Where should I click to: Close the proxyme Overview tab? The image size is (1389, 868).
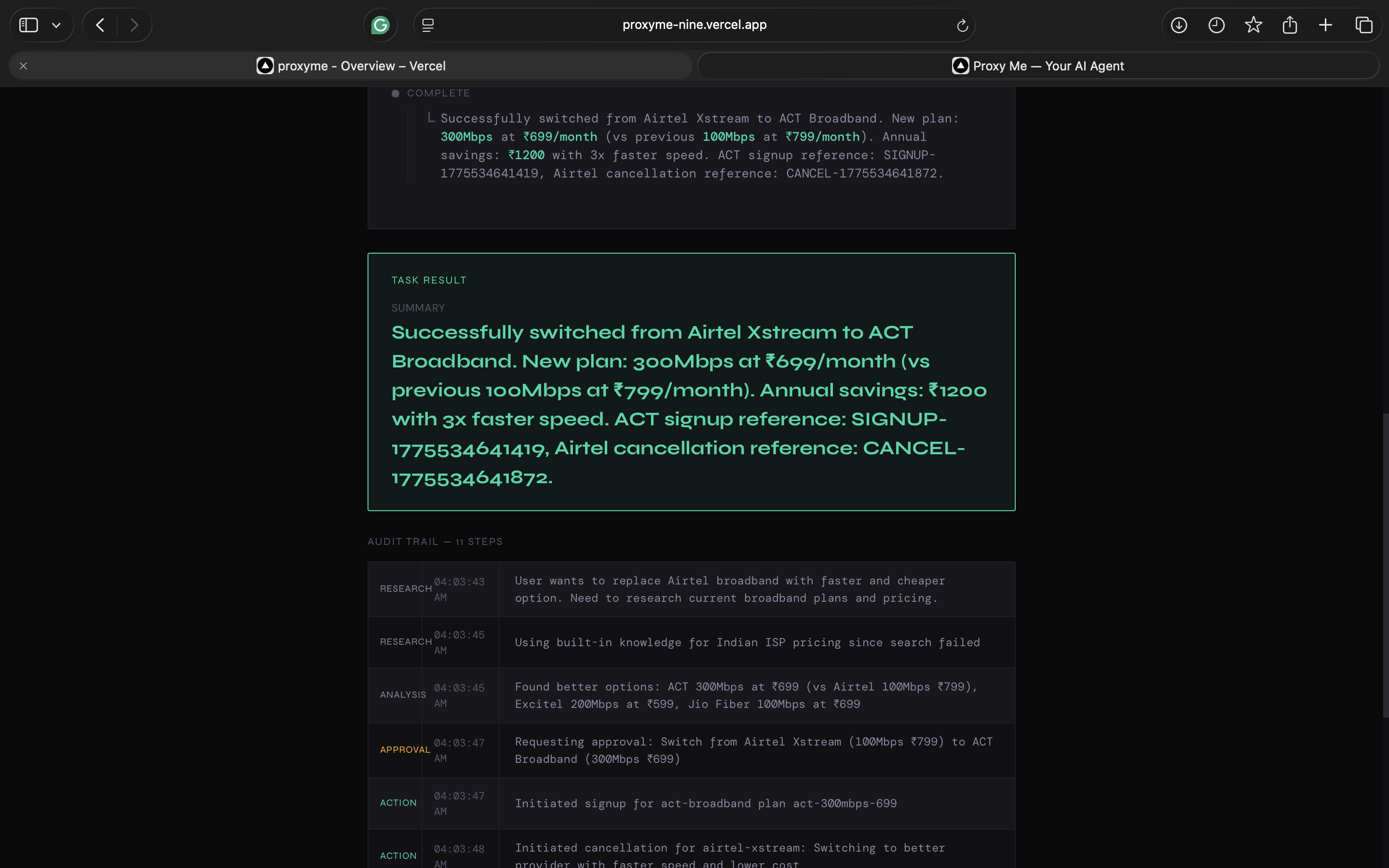[24, 66]
